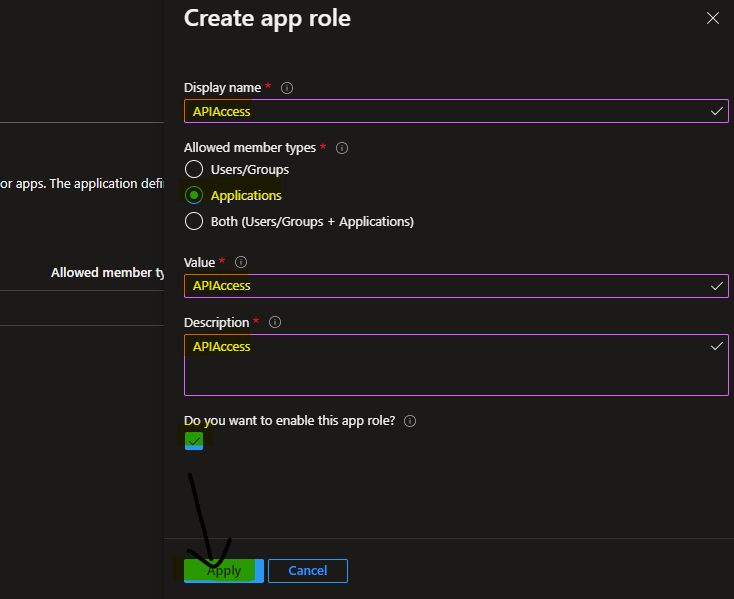Click the Allowed member types column header in background
Viewport: 734px width, 599px height.
(x=108, y=272)
